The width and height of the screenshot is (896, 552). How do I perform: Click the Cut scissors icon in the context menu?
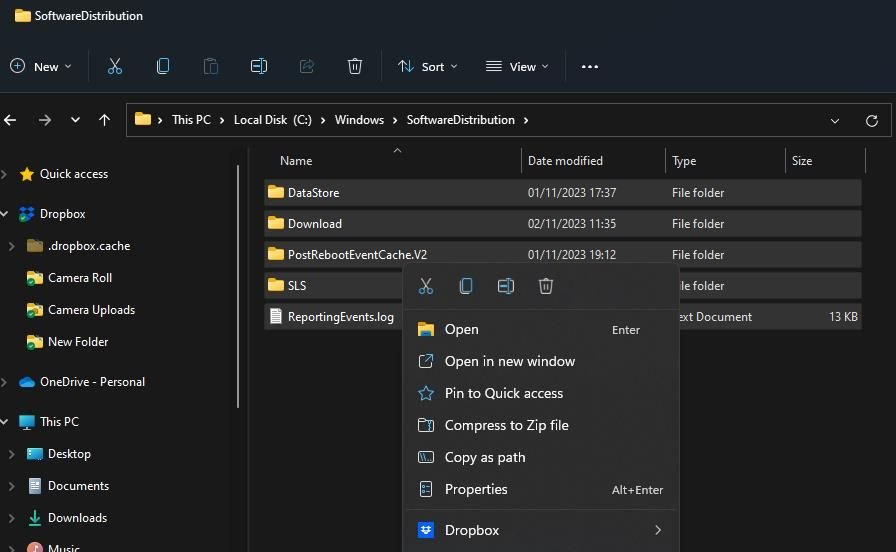coord(426,286)
